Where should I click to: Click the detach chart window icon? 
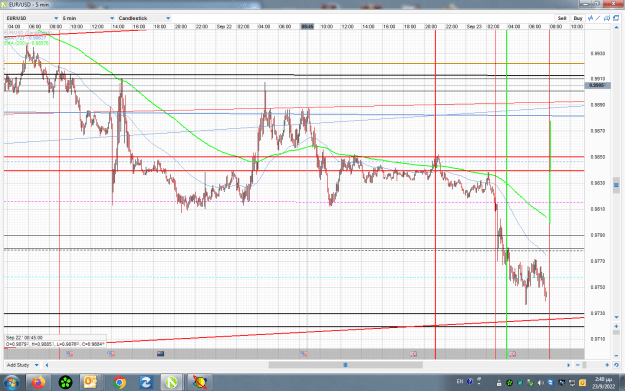(x=616, y=18)
